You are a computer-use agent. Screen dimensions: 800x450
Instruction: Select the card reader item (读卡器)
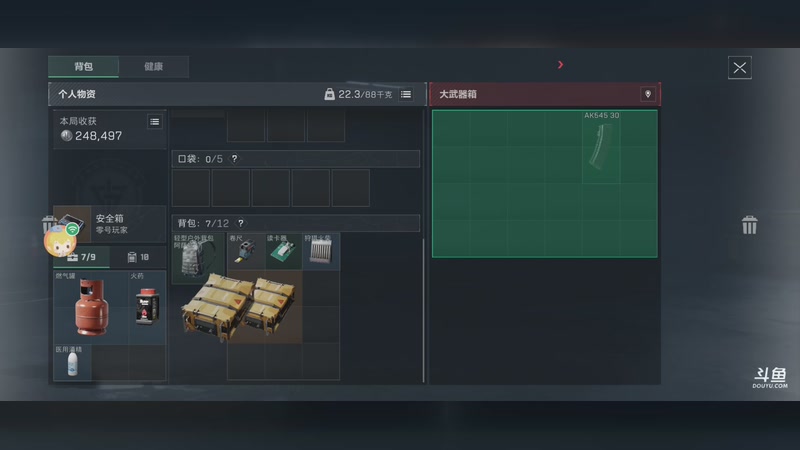284,251
